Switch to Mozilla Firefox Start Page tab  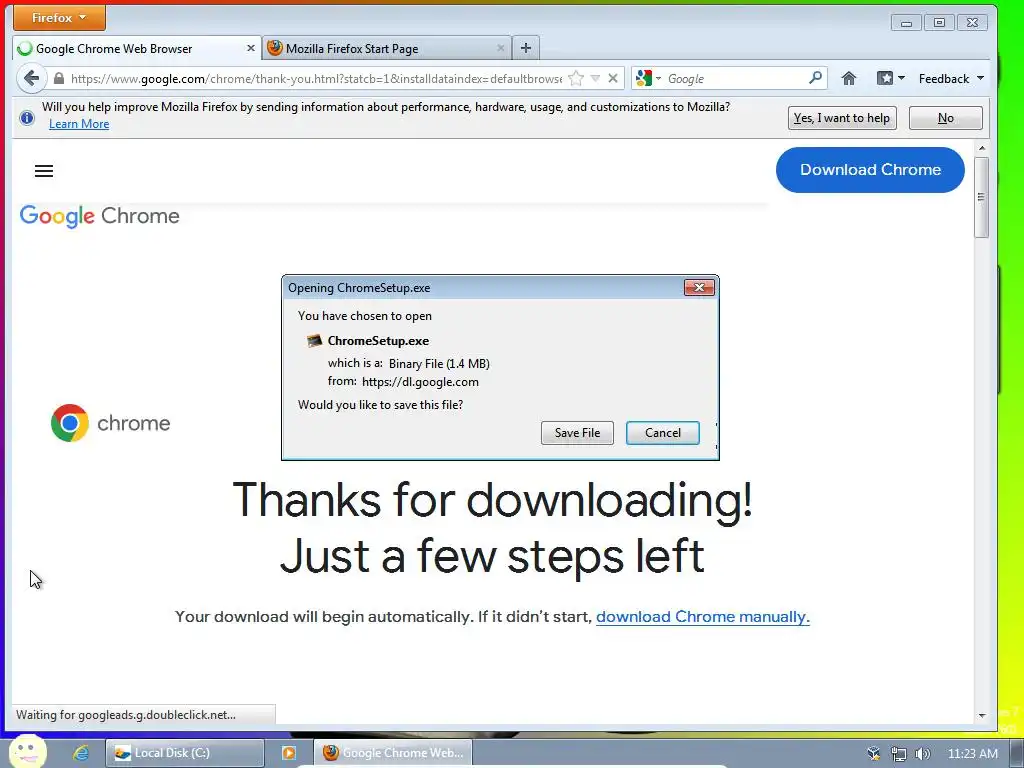point(387,48)
